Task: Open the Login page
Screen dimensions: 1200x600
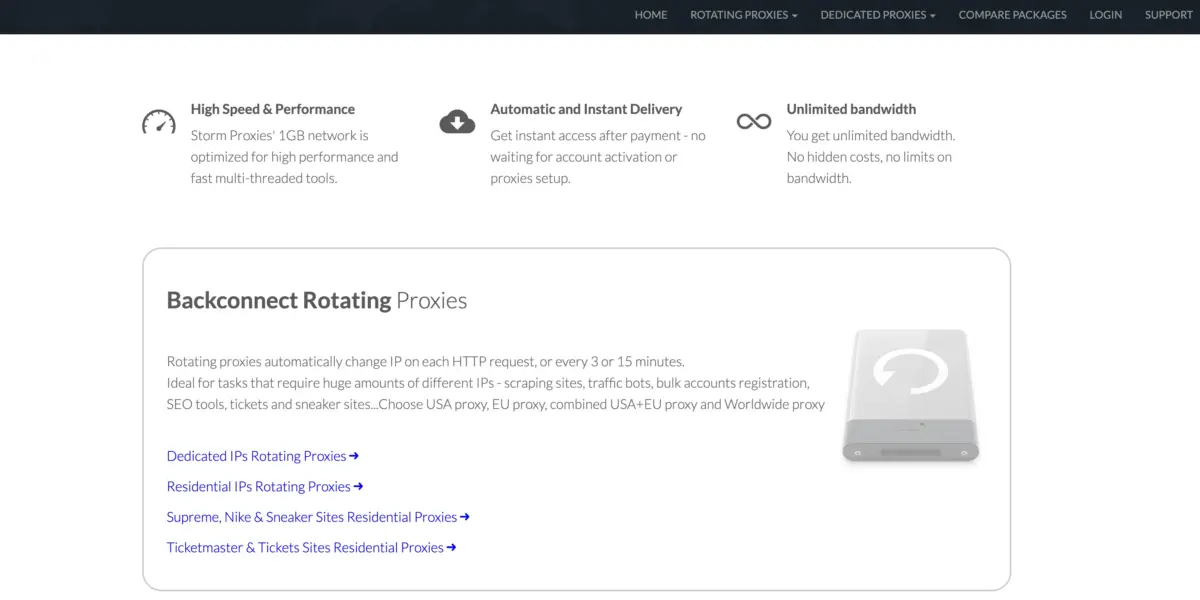Action: pyautogui.click(x=1106, y=15)
